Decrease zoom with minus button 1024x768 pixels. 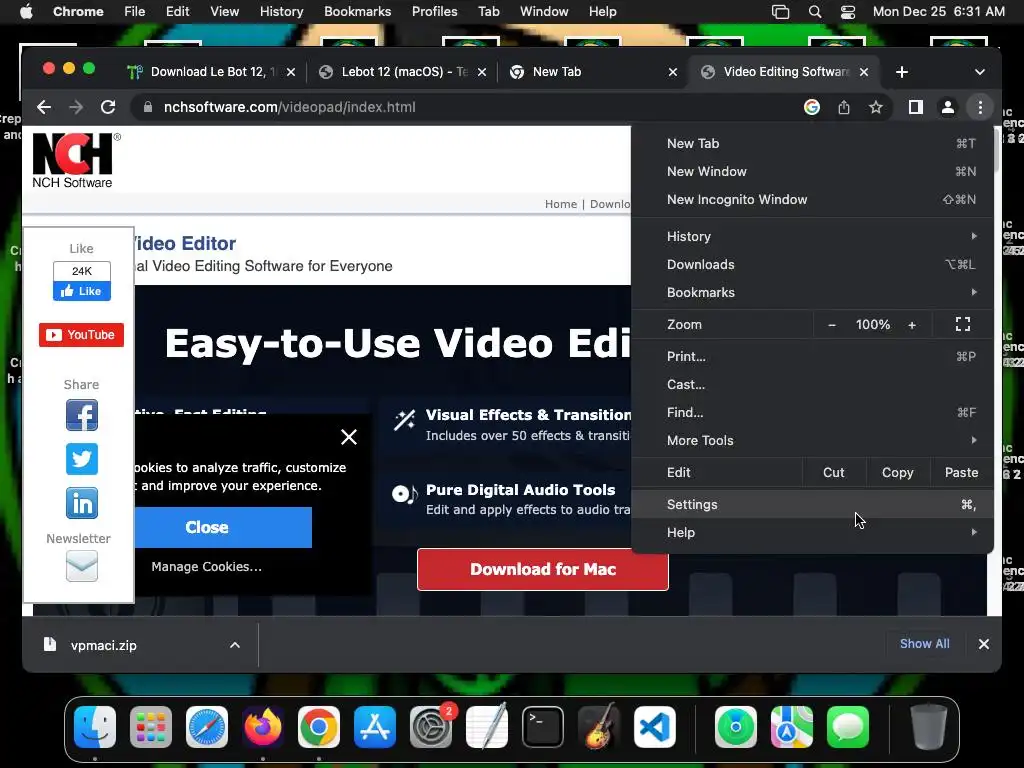point(831,325)
